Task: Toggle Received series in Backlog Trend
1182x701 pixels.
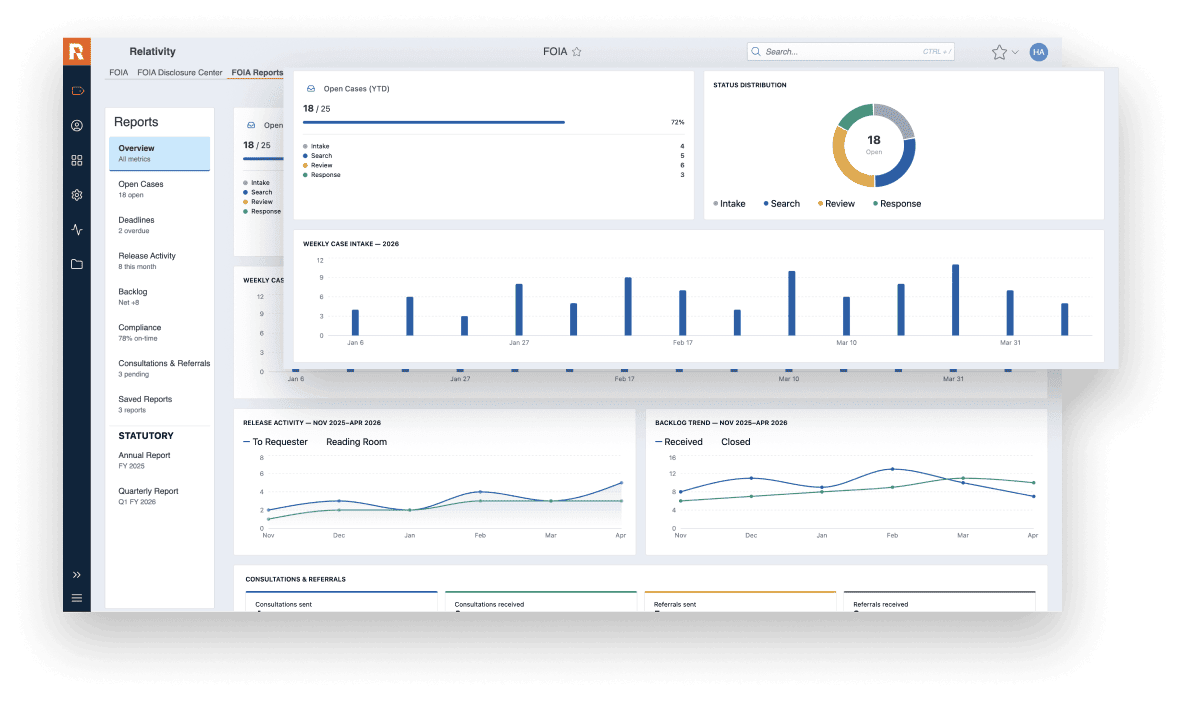Action: pos(678,442)
